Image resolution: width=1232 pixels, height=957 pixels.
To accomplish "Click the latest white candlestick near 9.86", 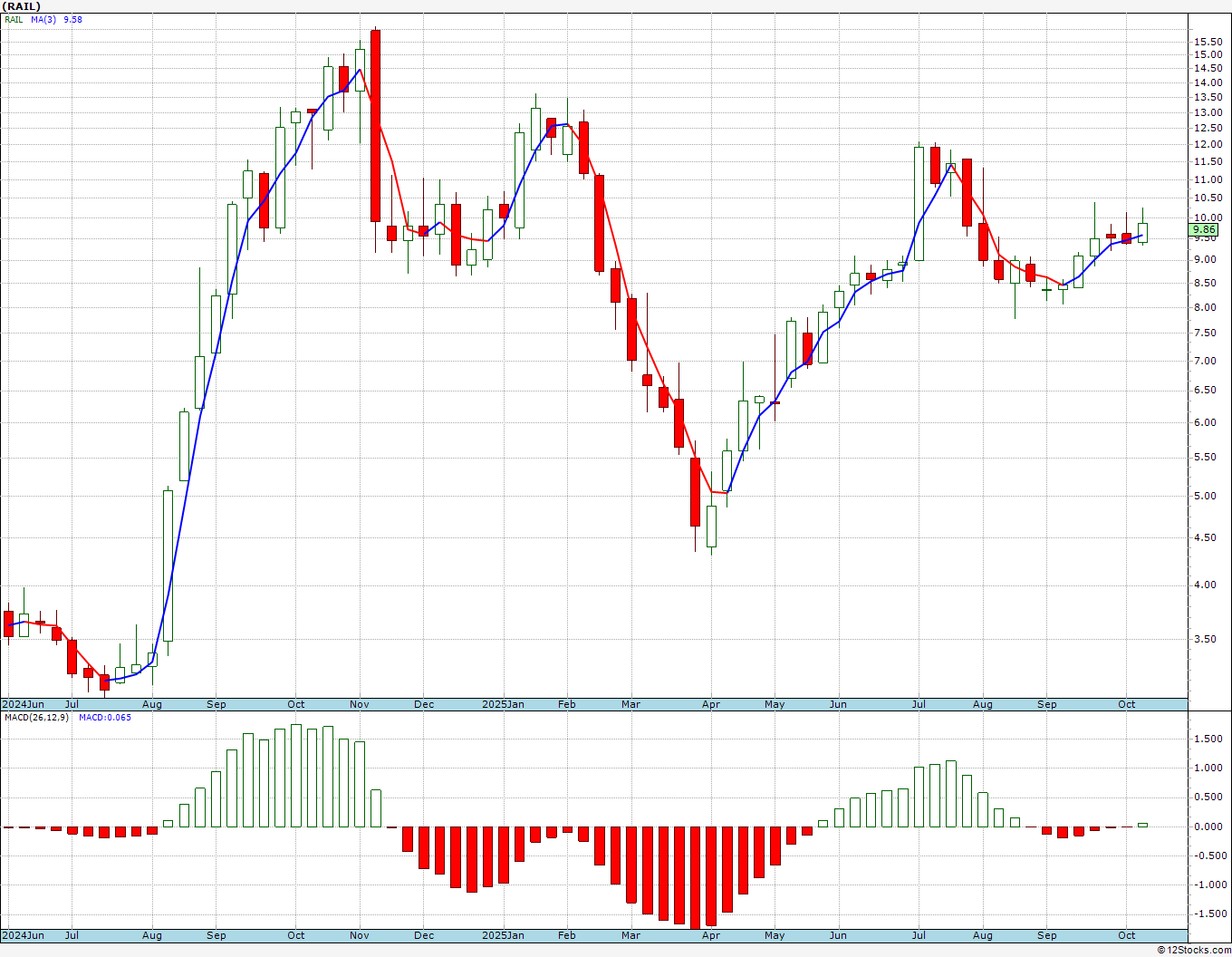I will coord(1143,232).
